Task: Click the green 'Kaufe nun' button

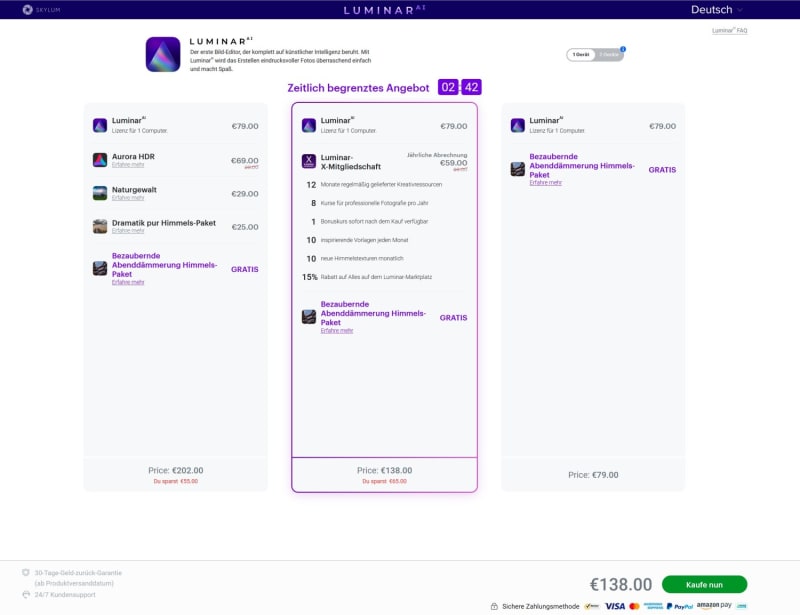Action: [x=704, y=584]
